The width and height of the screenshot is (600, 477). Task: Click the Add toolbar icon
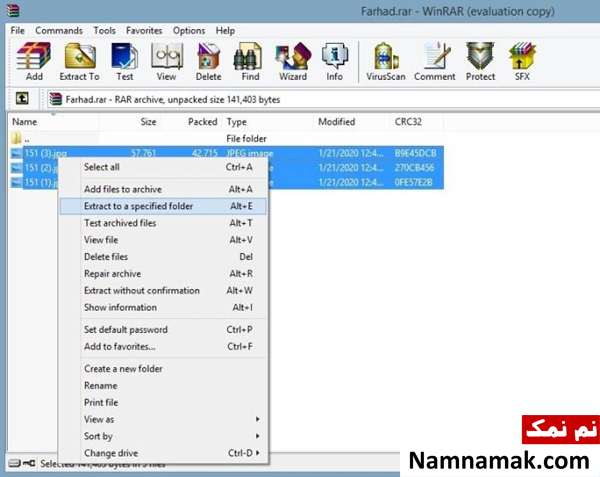click(34, 61)
